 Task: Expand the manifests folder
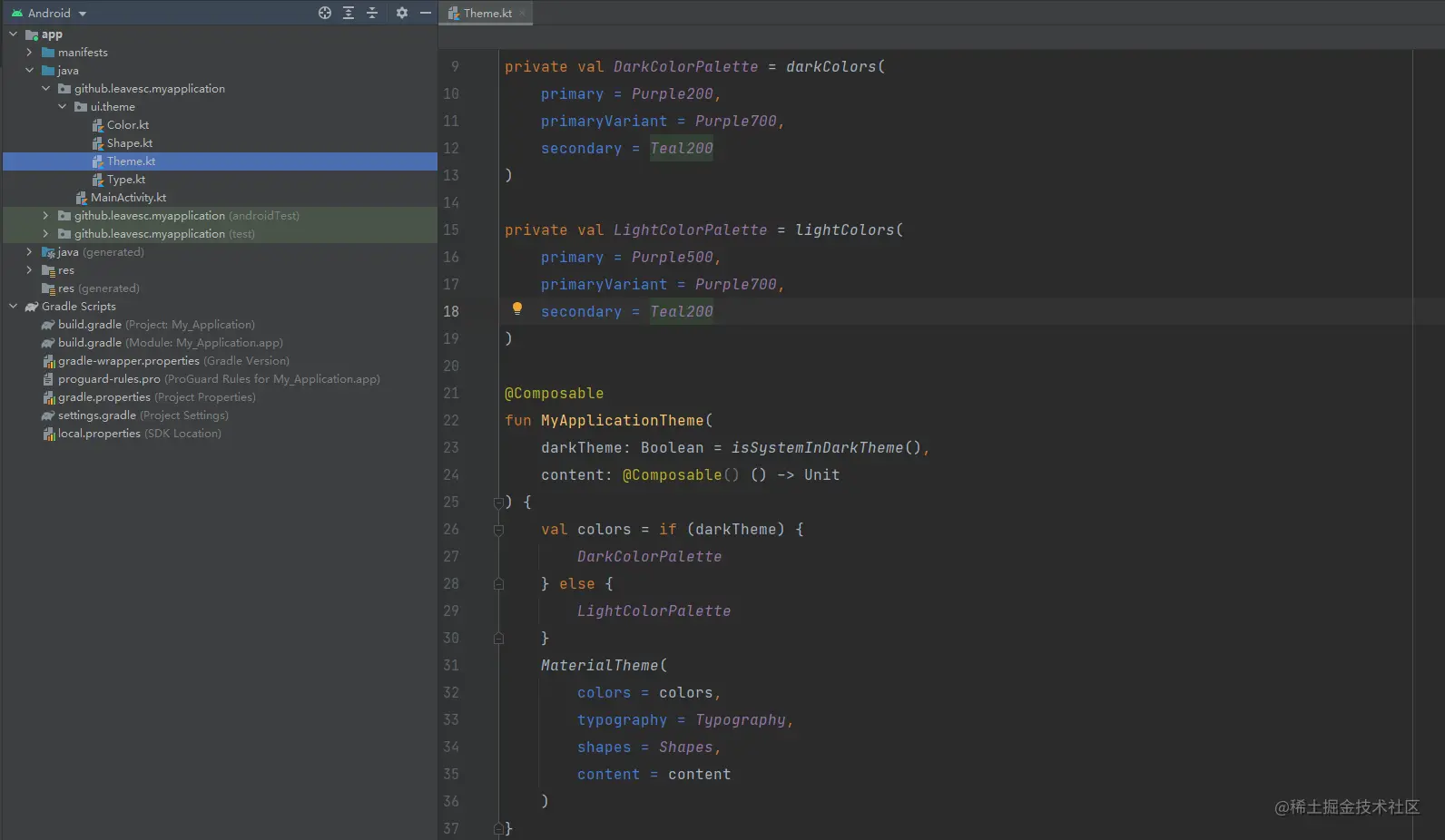pyautogui.click(x=29, y=53)
